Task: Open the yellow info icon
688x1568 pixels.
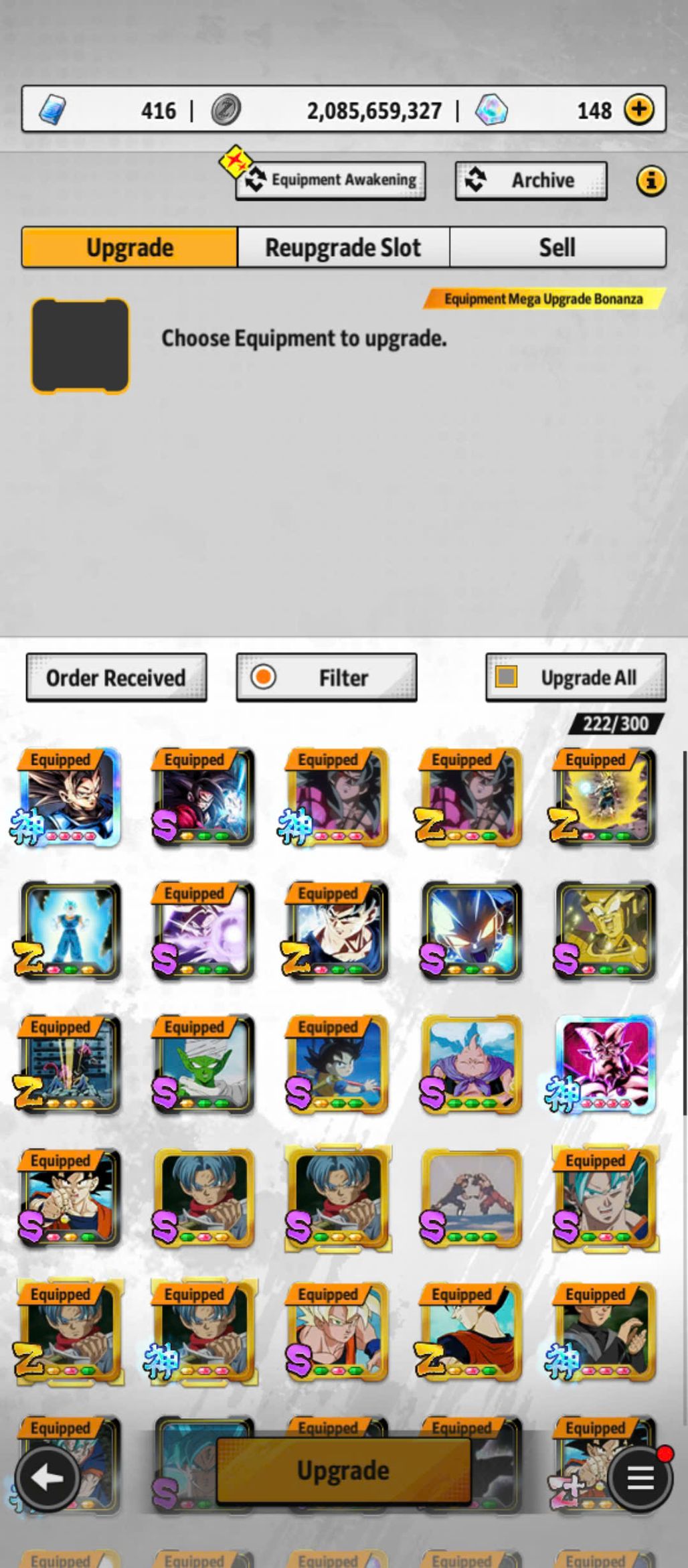Action: click(x=651, y=180)
